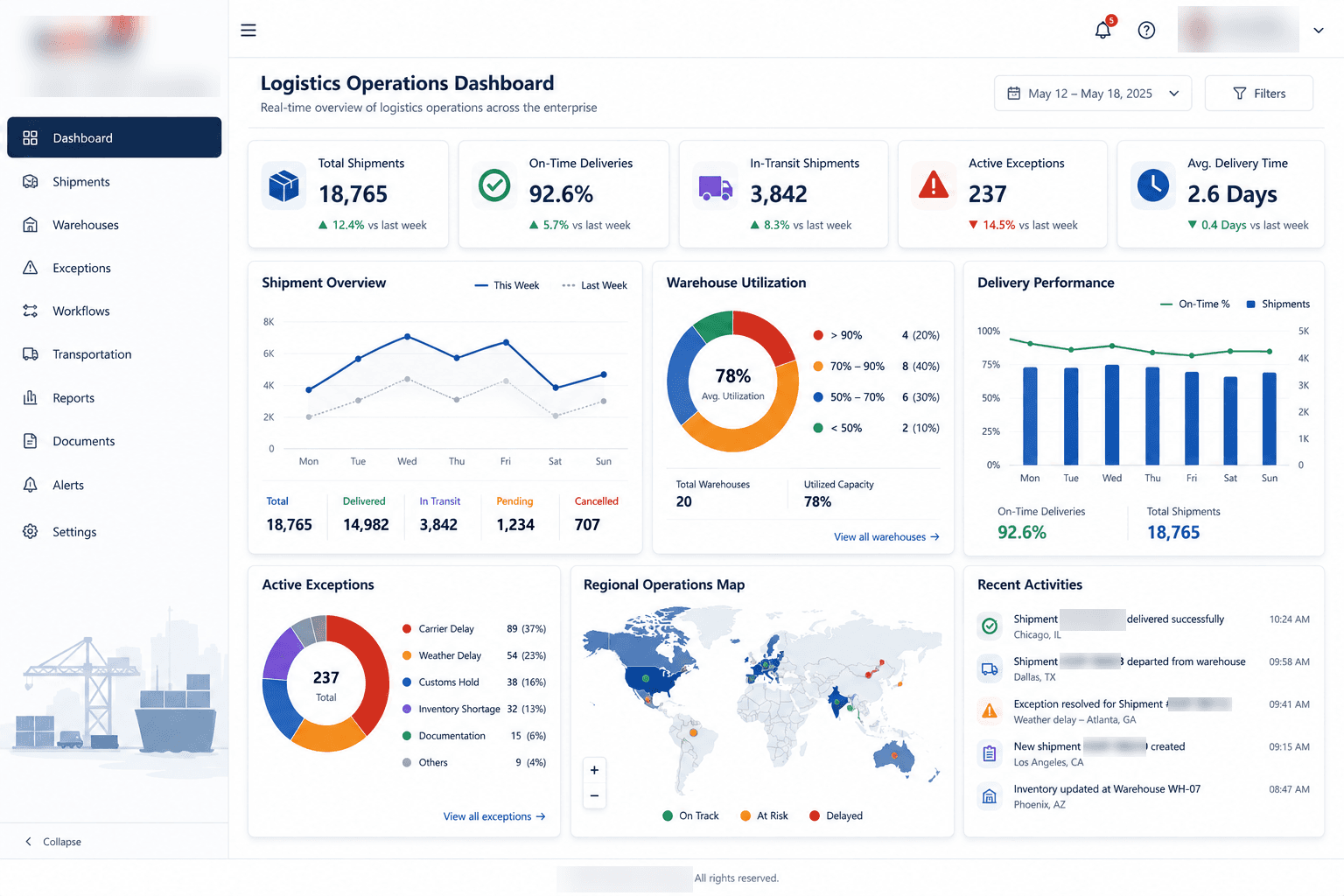The width and height of the screenshot is (1344, 896).
Task: Open the help question mark icon
Action: pos(1146,31)
